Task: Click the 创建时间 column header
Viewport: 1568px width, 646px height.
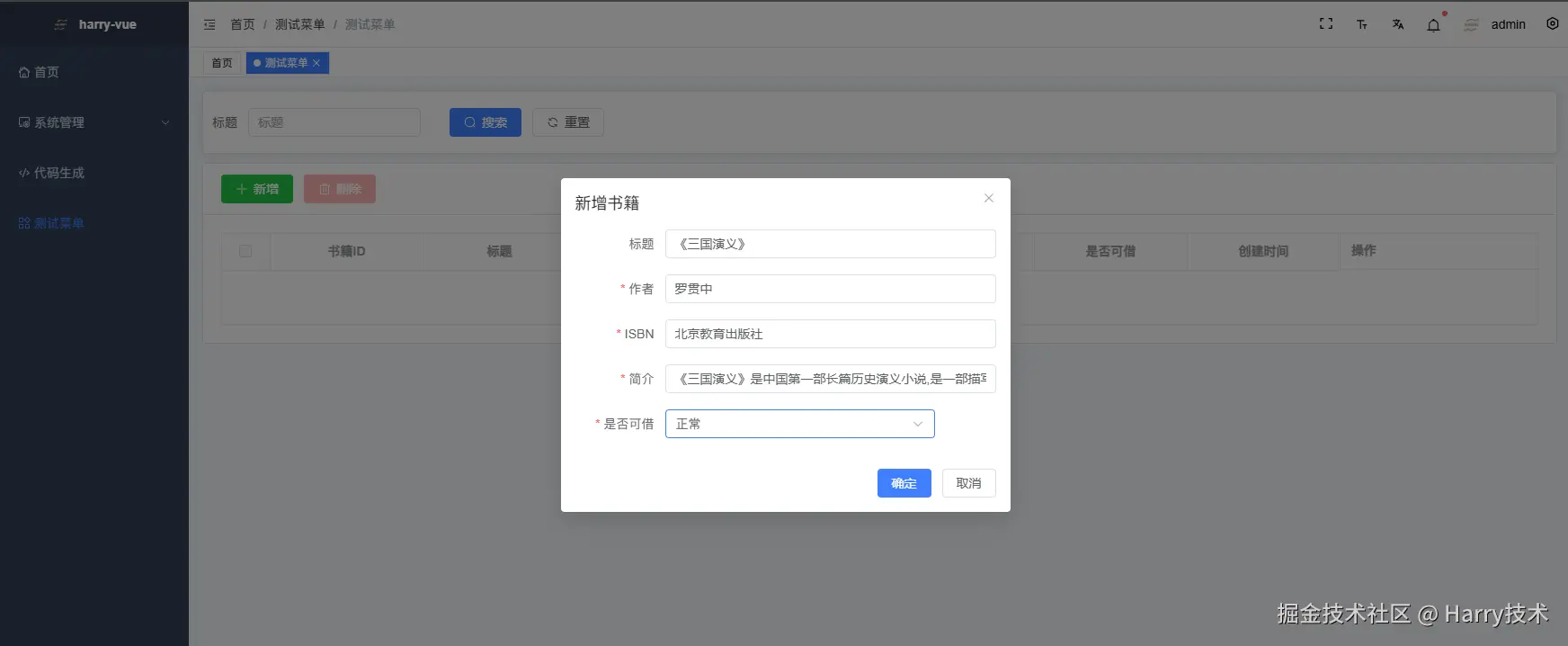Action: tap(1263, 251)
